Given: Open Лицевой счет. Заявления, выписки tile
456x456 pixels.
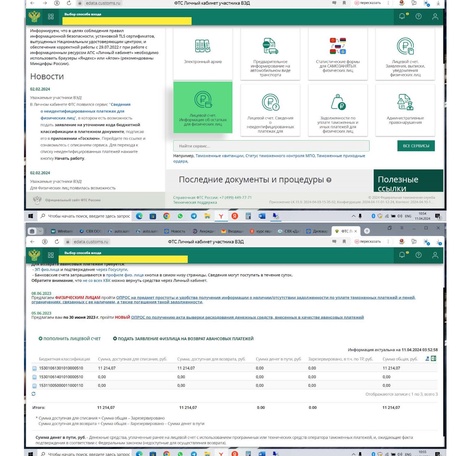Looking at the screenshot, I should [405, 53].
